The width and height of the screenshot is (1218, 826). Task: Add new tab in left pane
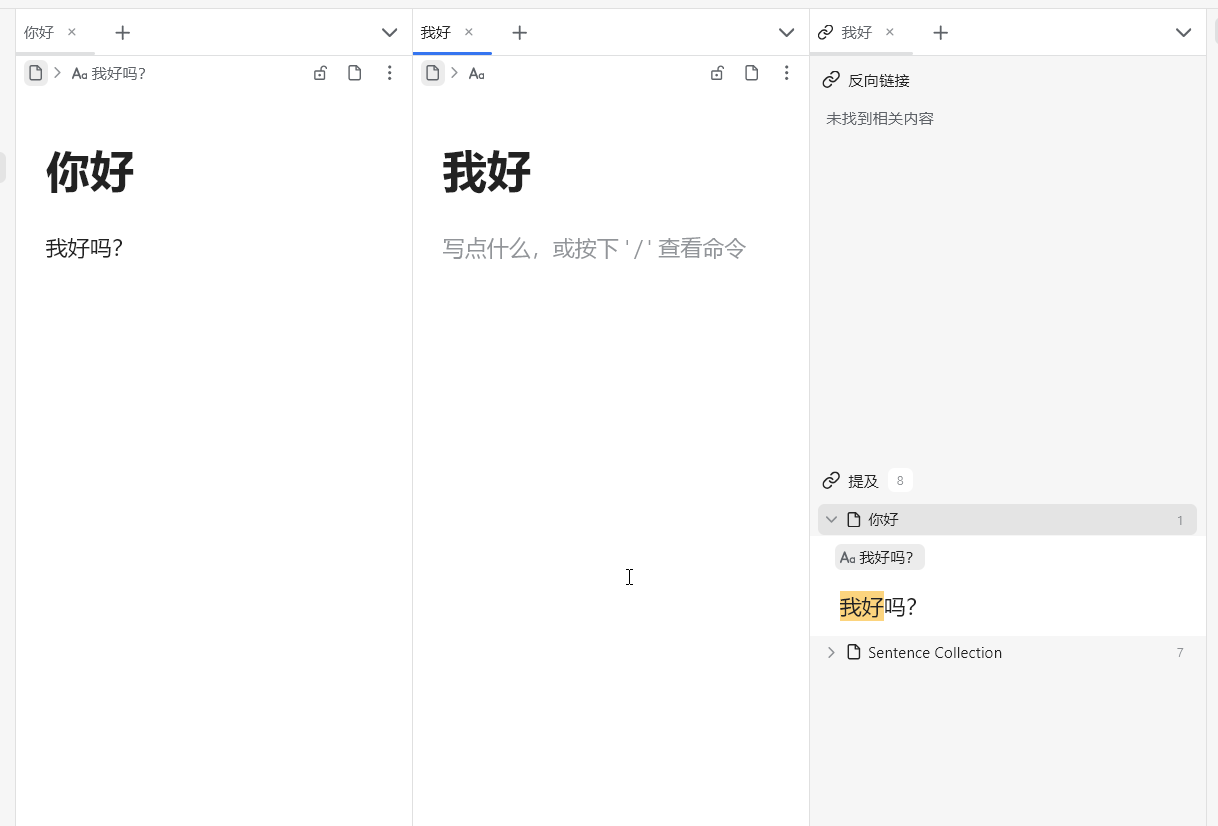[123, 33]
